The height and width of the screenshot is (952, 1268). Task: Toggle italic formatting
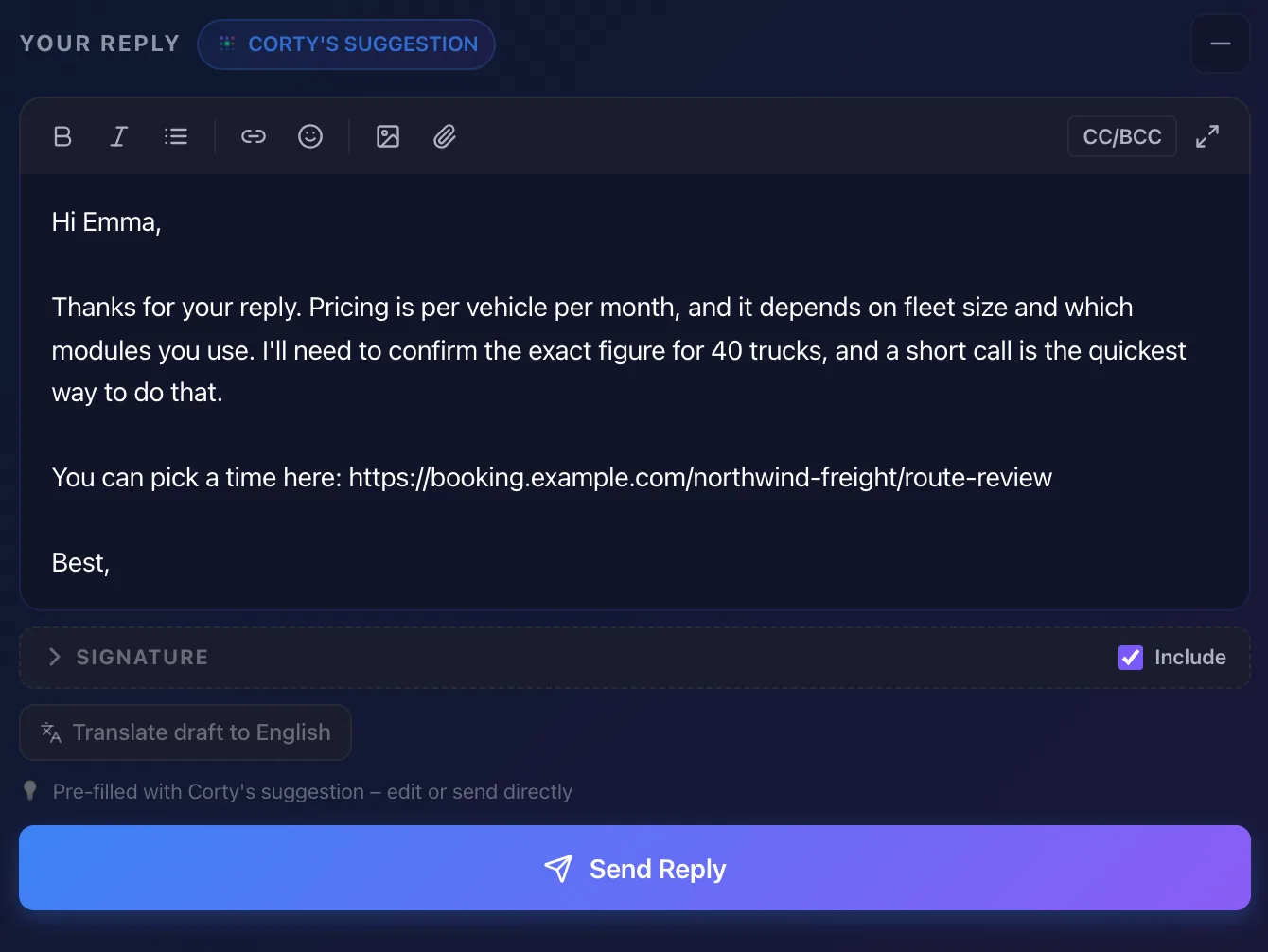119,136
